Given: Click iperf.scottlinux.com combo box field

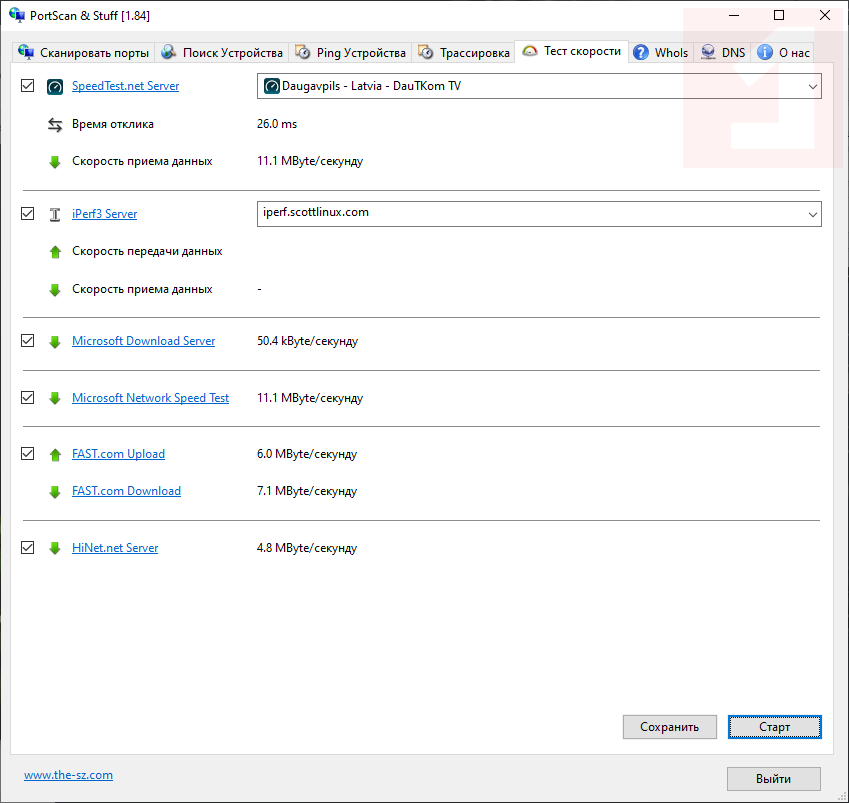Looking at the screenshot, I should [x=539, y=214].
